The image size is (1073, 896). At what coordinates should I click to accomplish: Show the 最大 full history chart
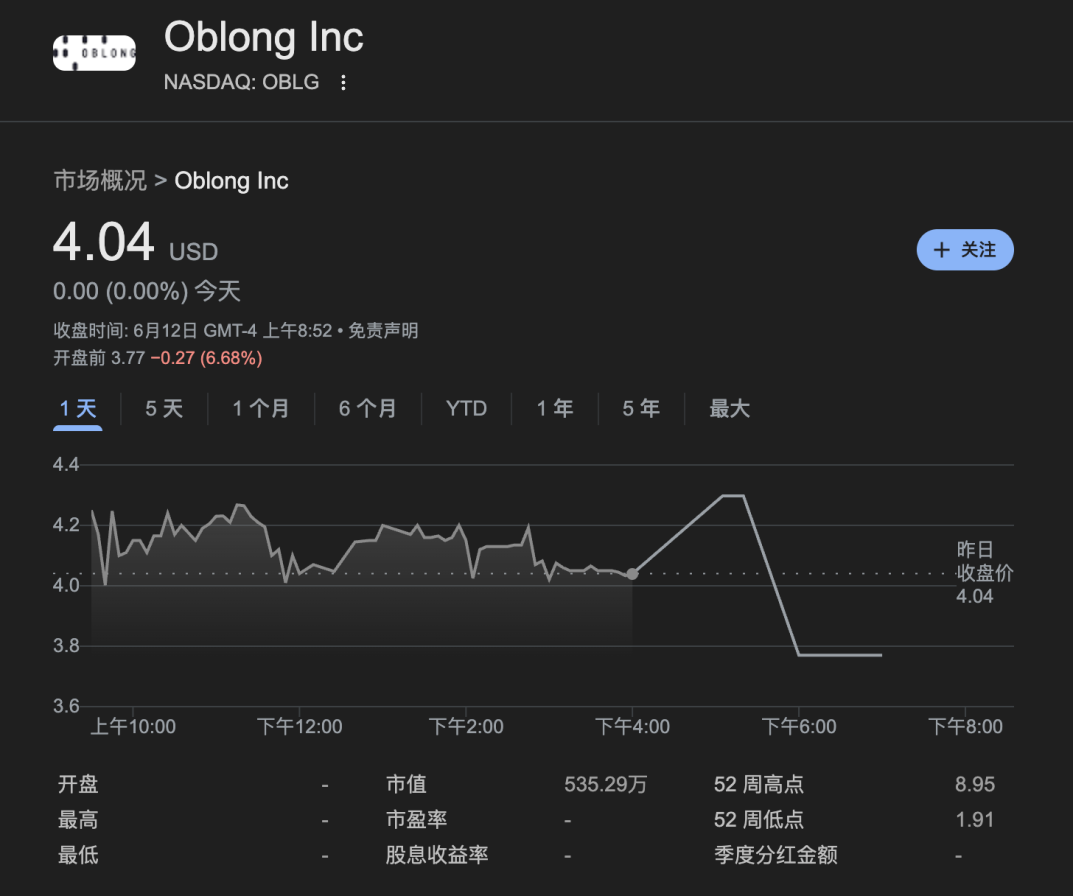(729, 409)
